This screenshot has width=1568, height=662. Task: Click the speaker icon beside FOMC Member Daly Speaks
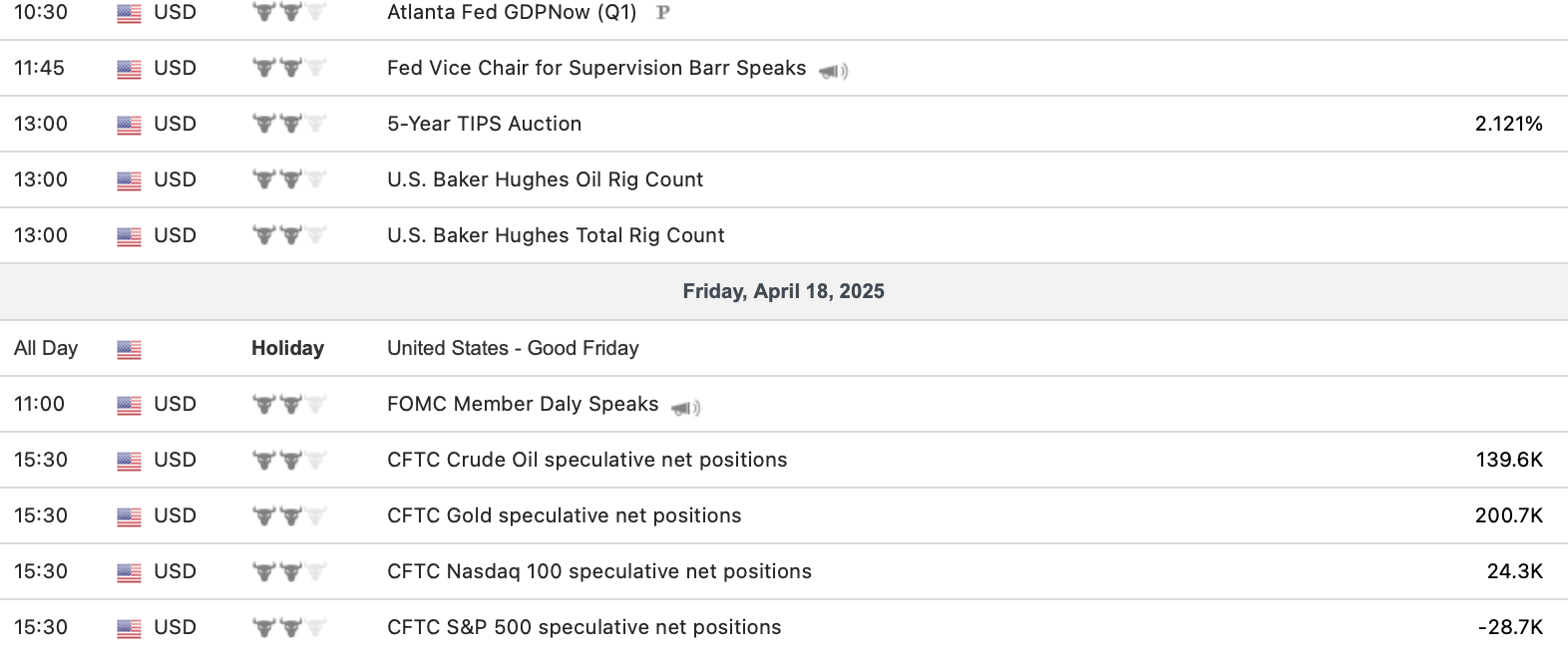685,407
